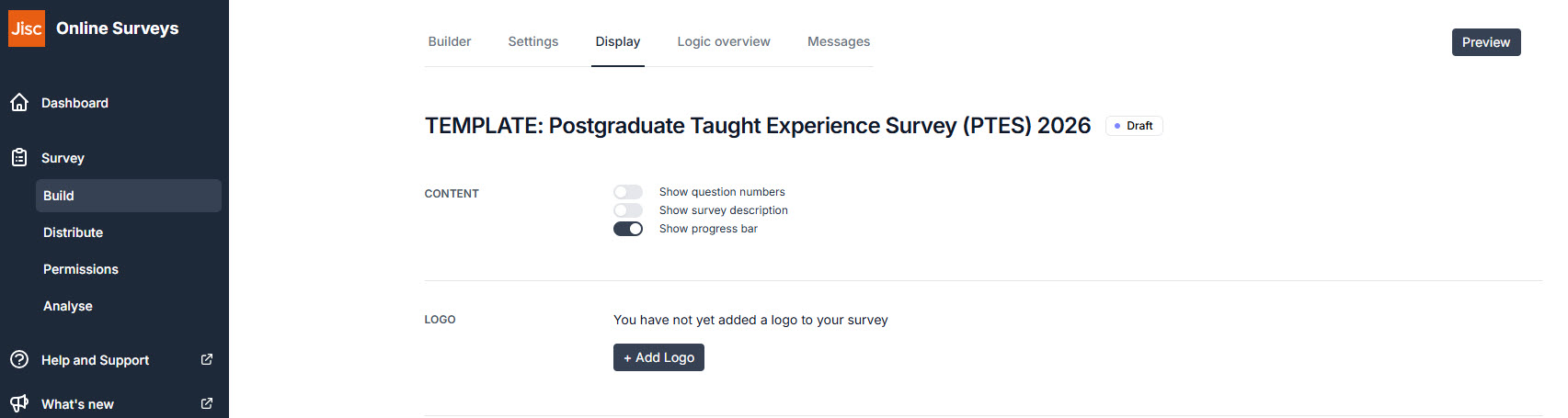This screenshot has width=1568, height=418.
Task: Click the Help and Support question icon
Action: 19,360
